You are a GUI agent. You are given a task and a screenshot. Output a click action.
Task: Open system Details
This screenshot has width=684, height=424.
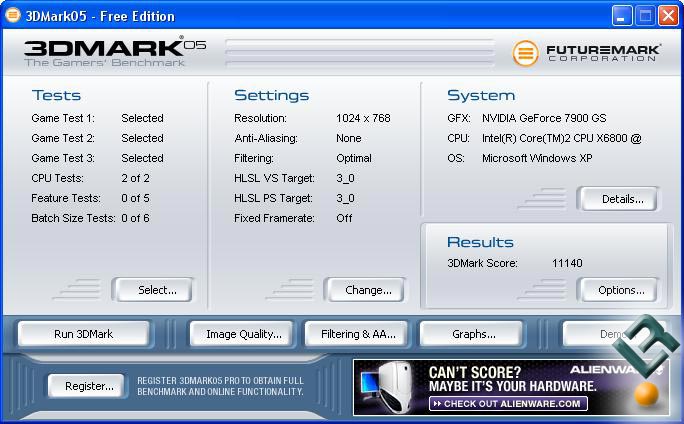621,199
